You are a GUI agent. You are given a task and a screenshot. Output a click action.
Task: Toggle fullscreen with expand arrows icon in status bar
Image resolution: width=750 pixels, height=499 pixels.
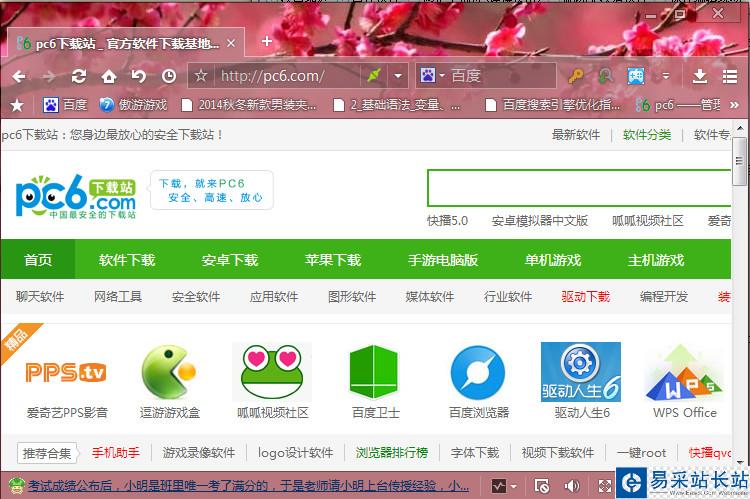[x=604, y=487]
